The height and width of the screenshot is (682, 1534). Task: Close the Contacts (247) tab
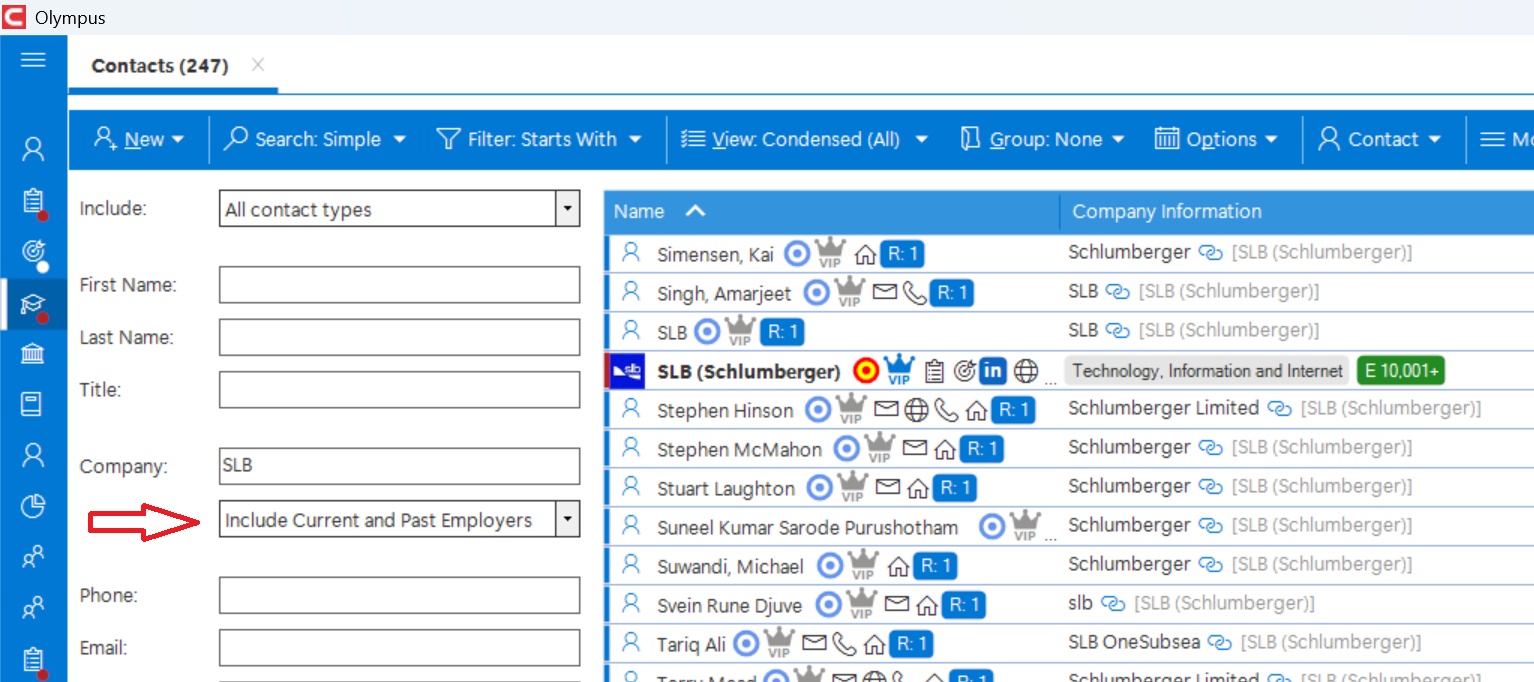click(x=258, y=65)
